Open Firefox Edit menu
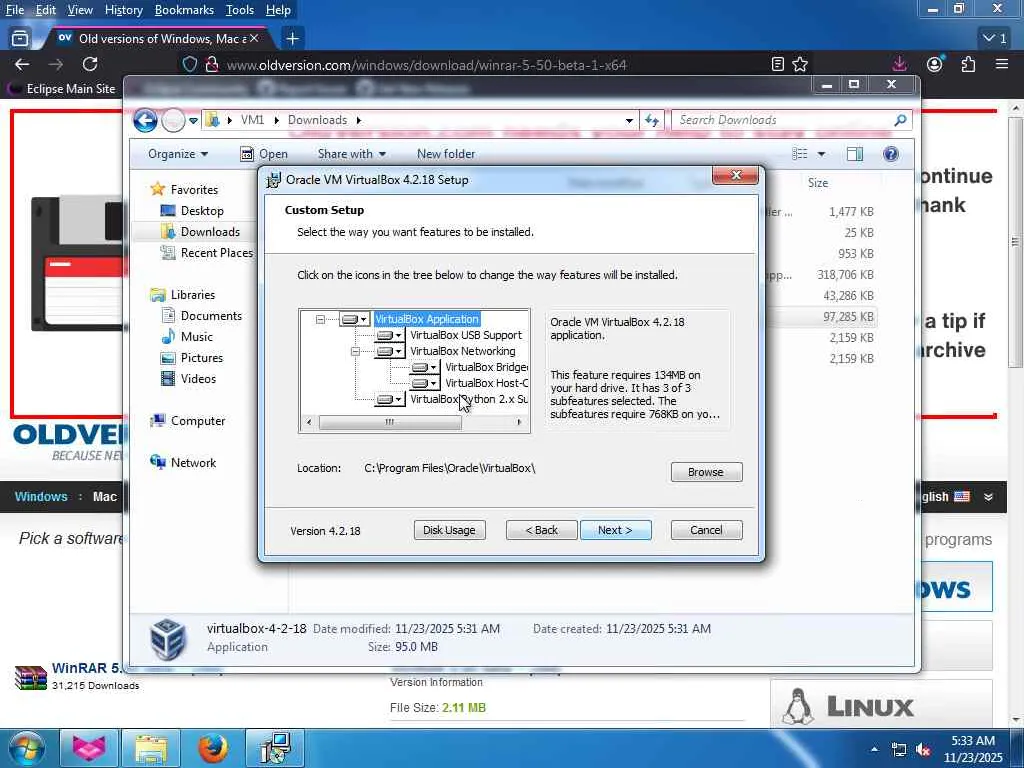1024x768 pixels. tap(45, 10)
